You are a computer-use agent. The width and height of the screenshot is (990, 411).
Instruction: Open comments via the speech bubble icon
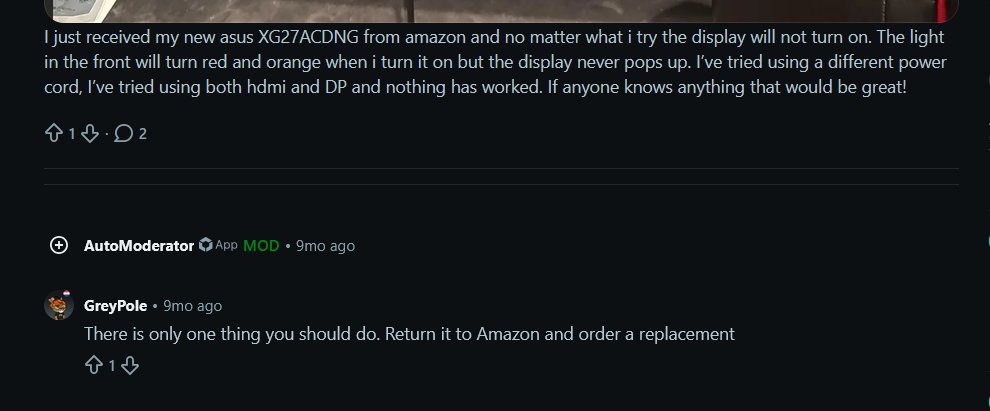click(123, 133)
